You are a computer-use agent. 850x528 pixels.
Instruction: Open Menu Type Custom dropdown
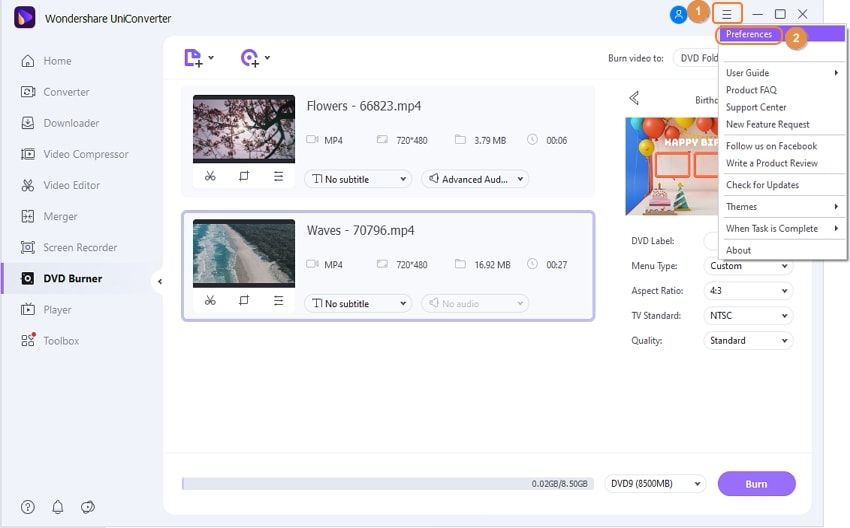(748, 266)
